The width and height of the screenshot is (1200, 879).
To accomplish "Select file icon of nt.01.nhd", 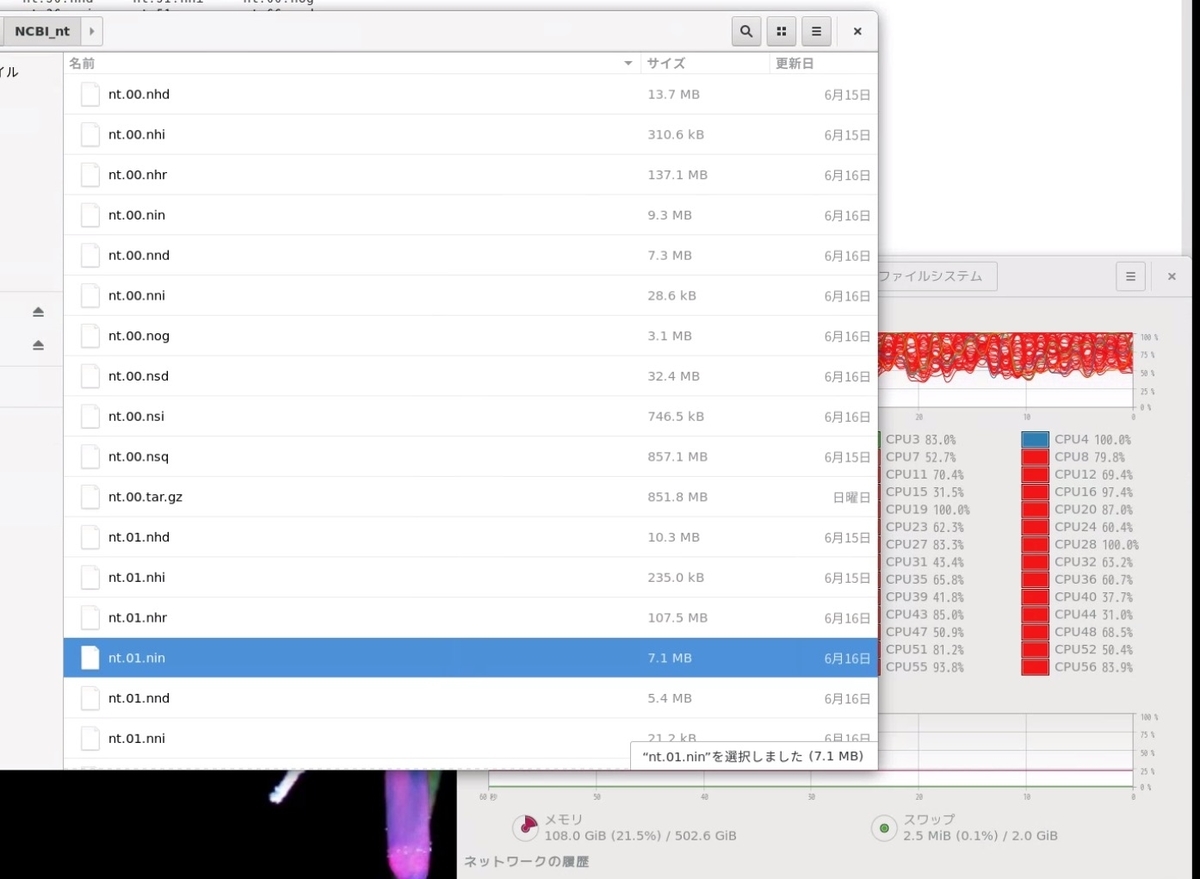I will click(x=90, y=537).
